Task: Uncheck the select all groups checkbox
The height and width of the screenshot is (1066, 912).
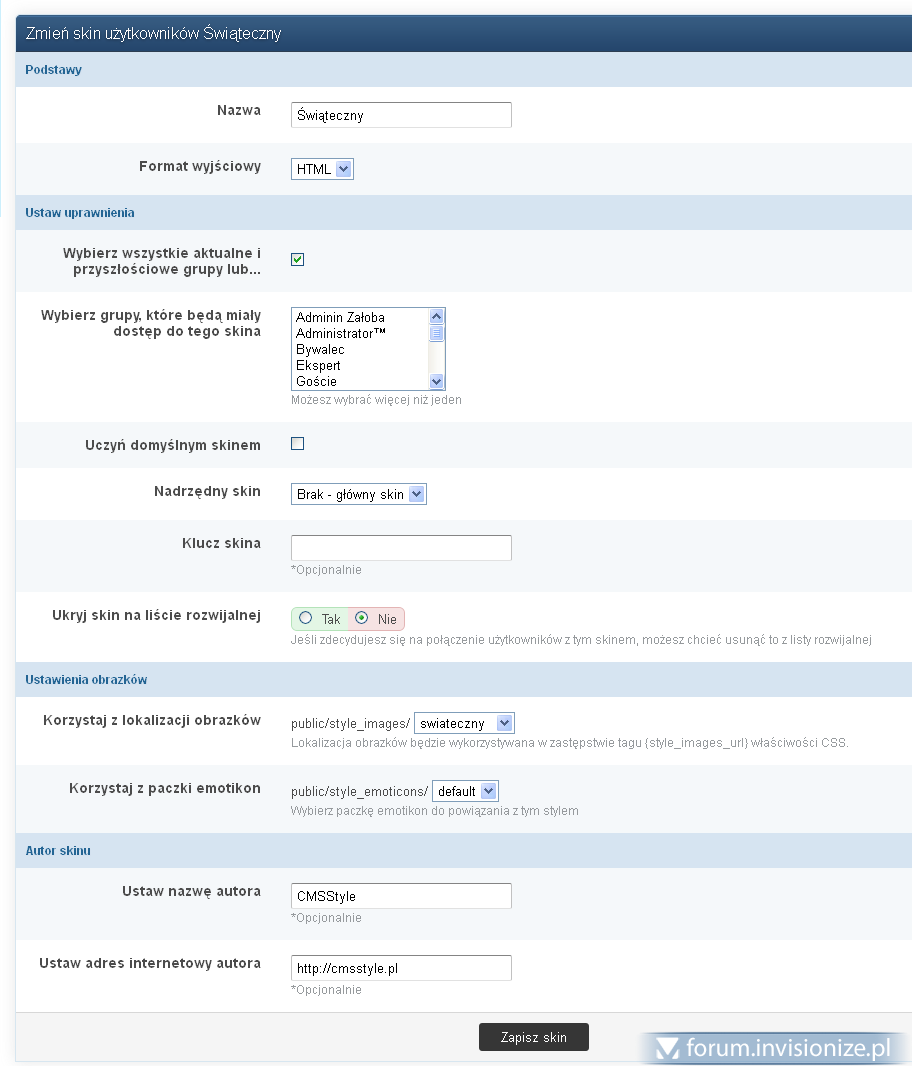Action: (297, 260)
